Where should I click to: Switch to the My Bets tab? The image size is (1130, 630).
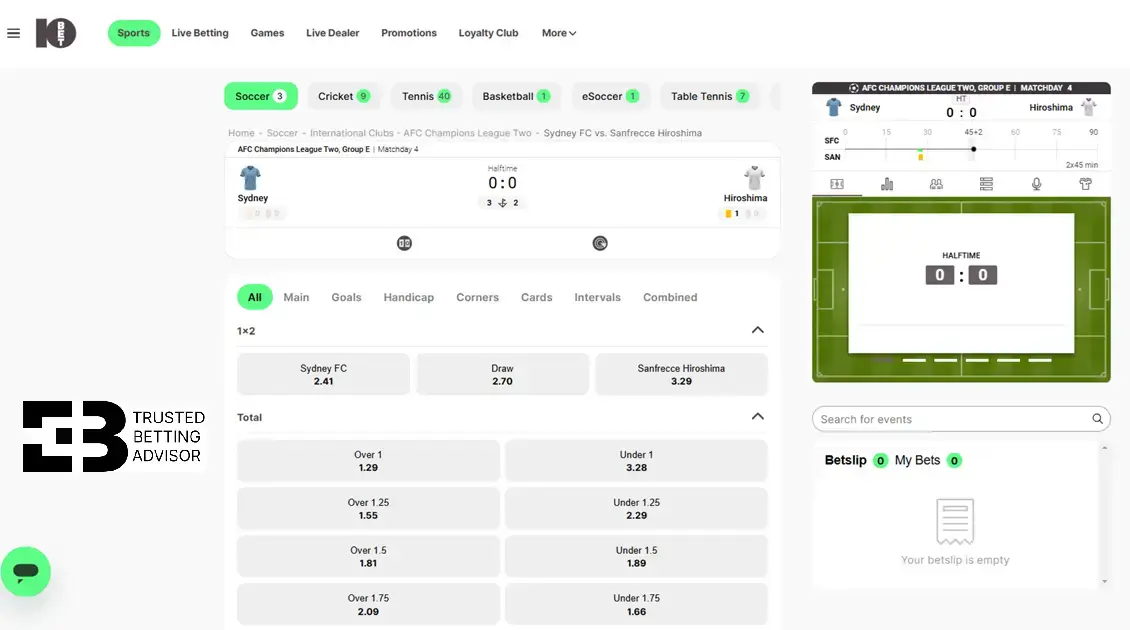click(x=927, y=460)
